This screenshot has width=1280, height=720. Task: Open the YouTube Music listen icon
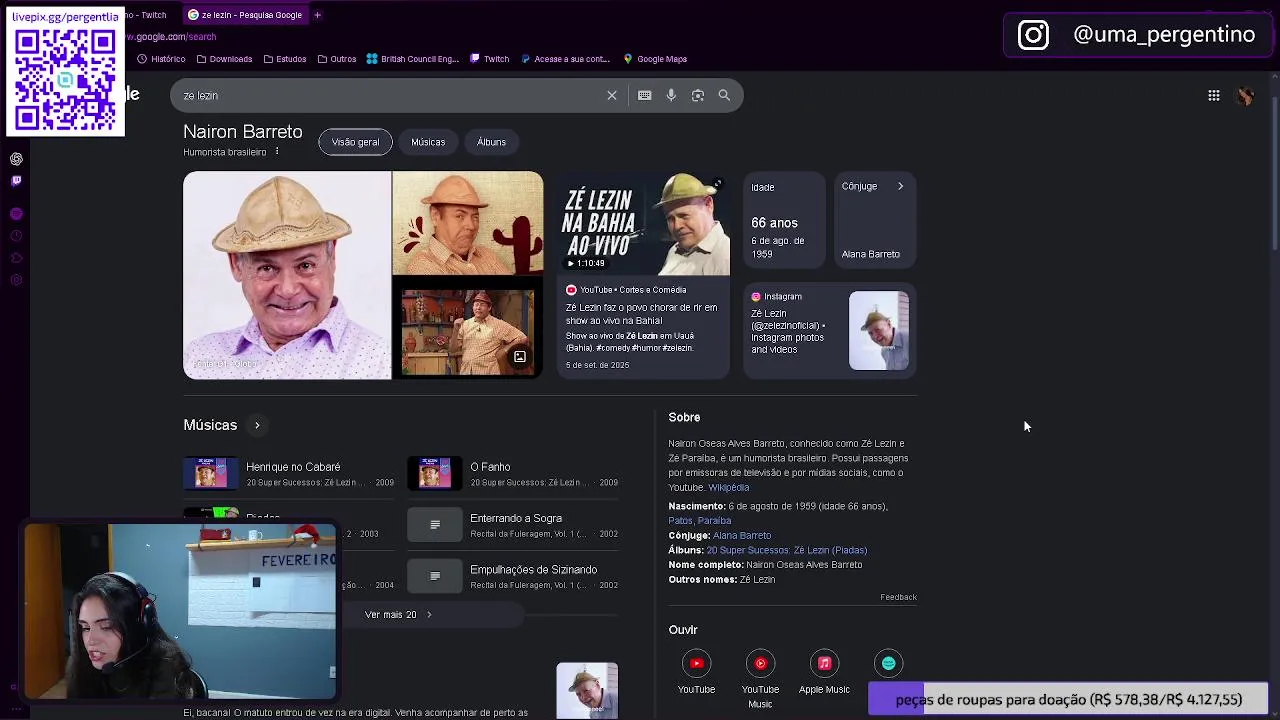pyautogui.click(x=760, y=663)
